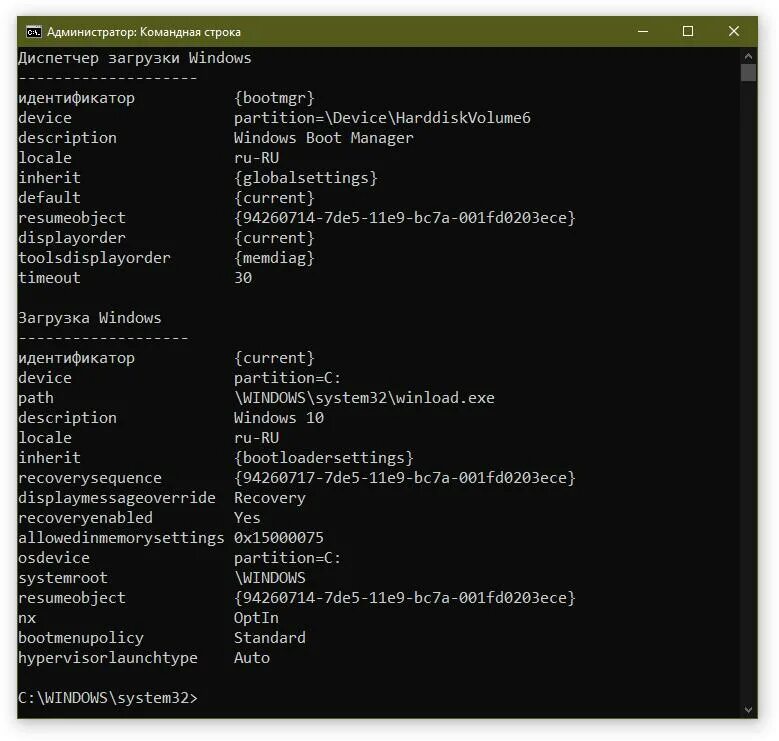The height and width of the screenshot is (741, 779).
Task: Click the scrollbar up arrow
Action: (x=748, y=56)
